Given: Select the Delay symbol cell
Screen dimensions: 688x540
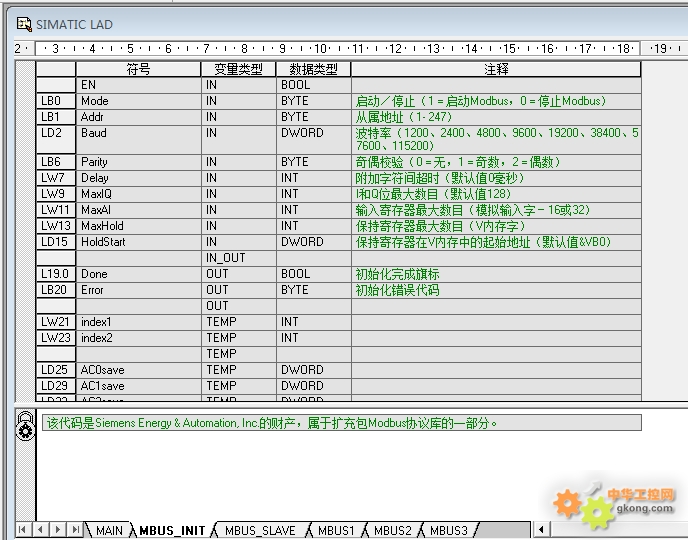Looking at the screenshot, I should [x=138, y=178].
